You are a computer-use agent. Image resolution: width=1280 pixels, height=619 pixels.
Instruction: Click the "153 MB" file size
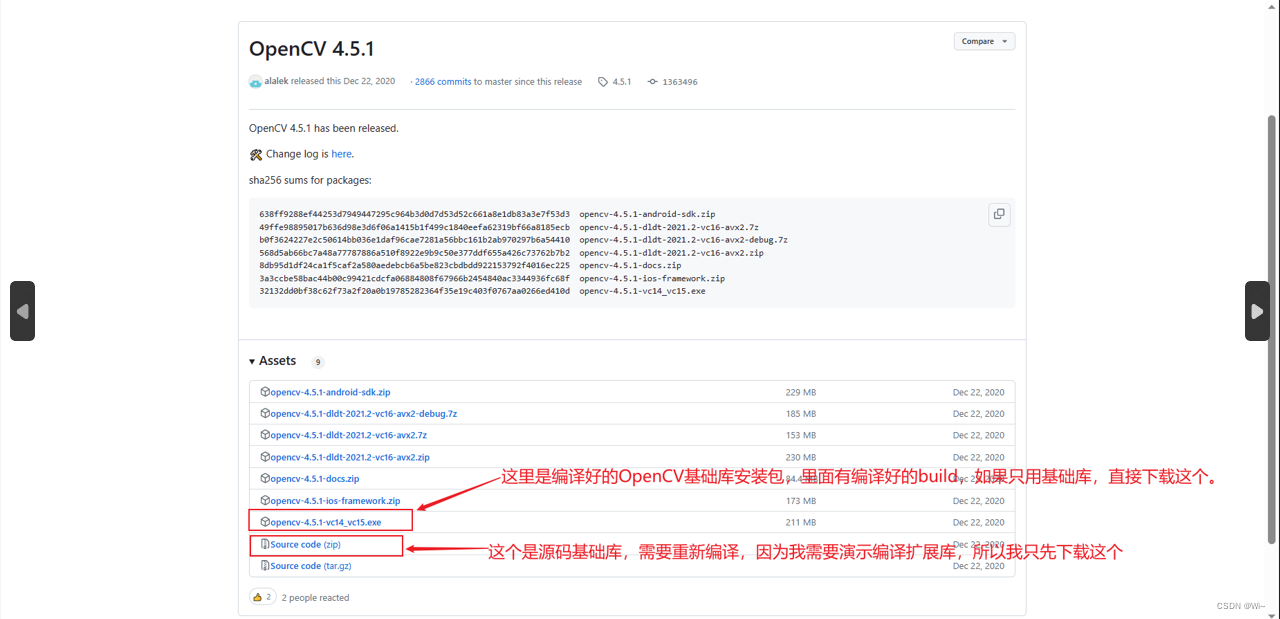(x=800, y=436)
